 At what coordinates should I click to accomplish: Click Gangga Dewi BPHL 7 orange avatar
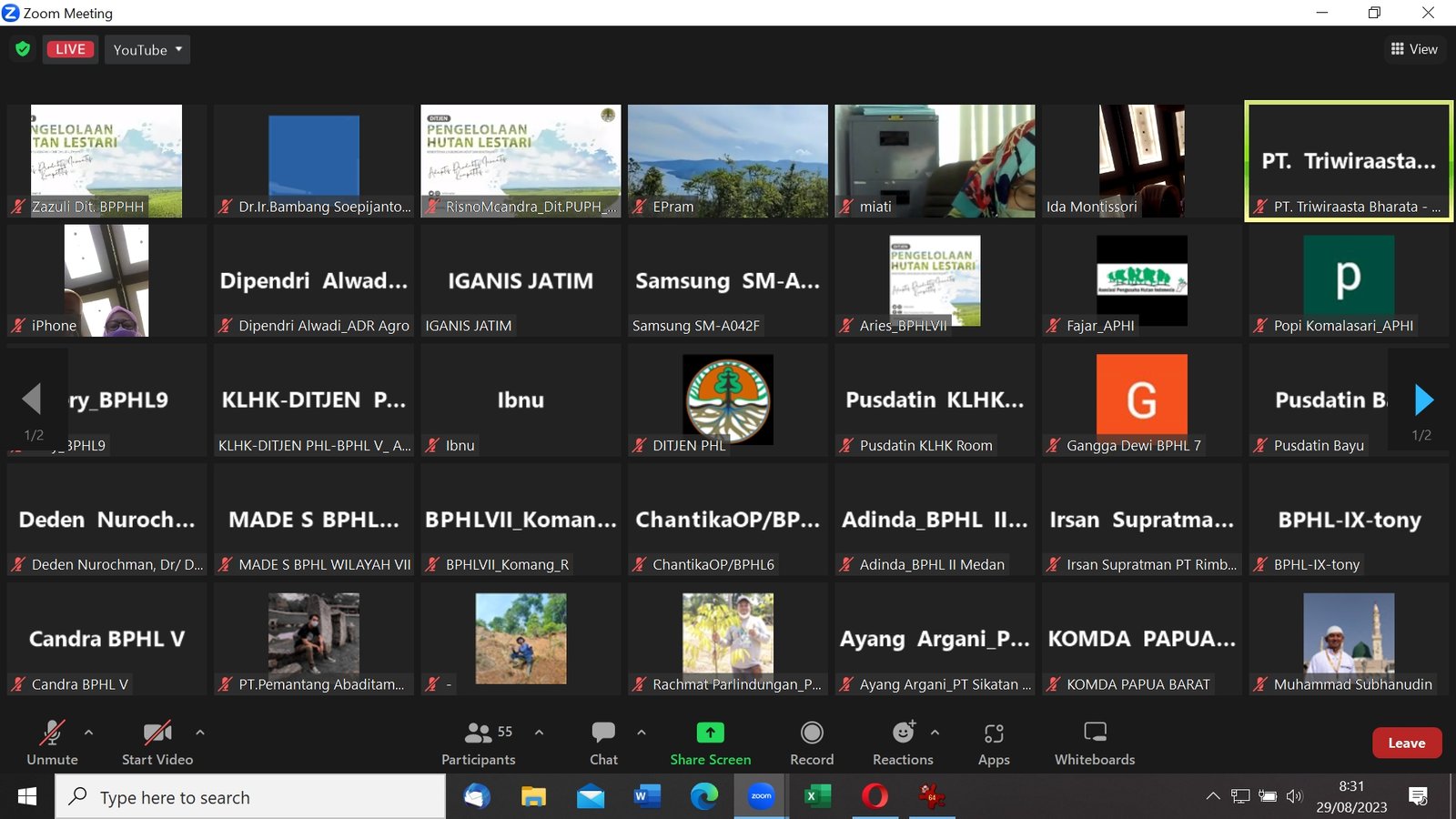(x=1142, y=394)
